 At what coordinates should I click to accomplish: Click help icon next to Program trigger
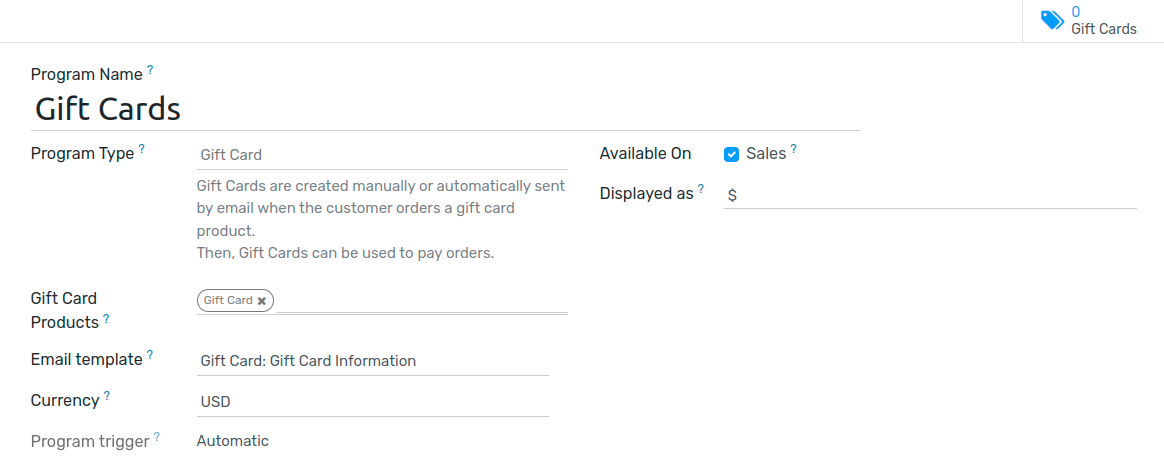(157, 436)
